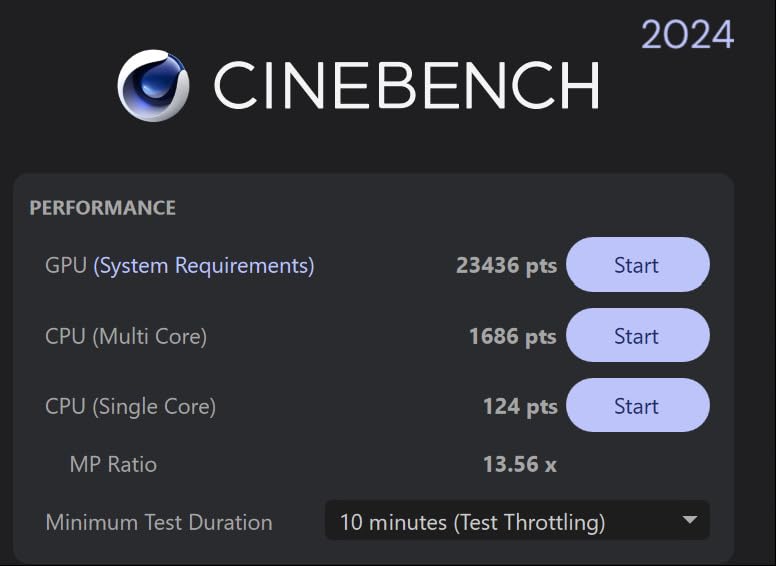The image size is (776, 566).
Task: Open the Minimum Test Duration combo box
Action: [516, 522]
